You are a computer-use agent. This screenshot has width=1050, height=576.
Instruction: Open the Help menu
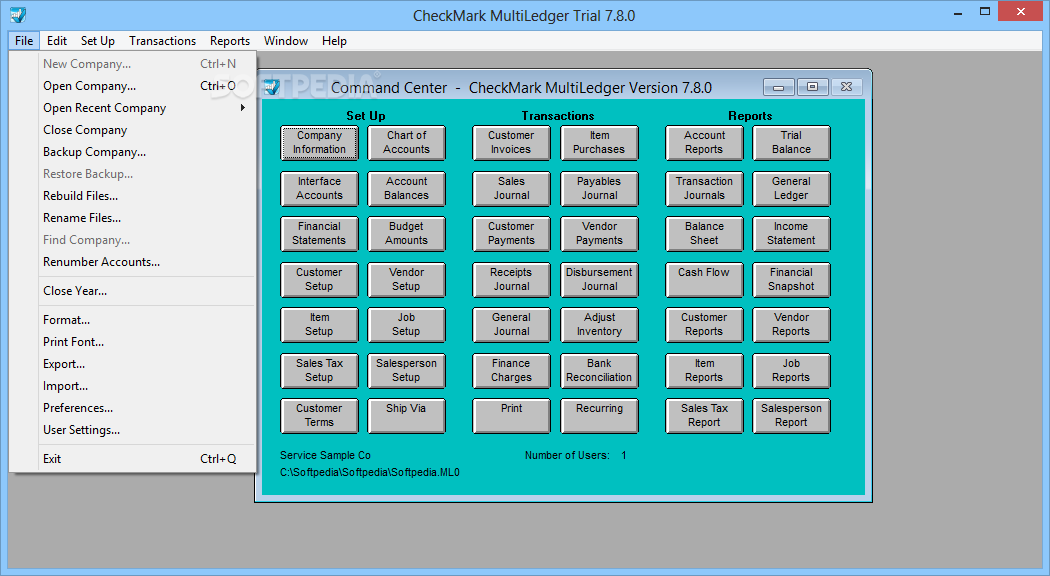pyautogui.click(x=334, y=41)
